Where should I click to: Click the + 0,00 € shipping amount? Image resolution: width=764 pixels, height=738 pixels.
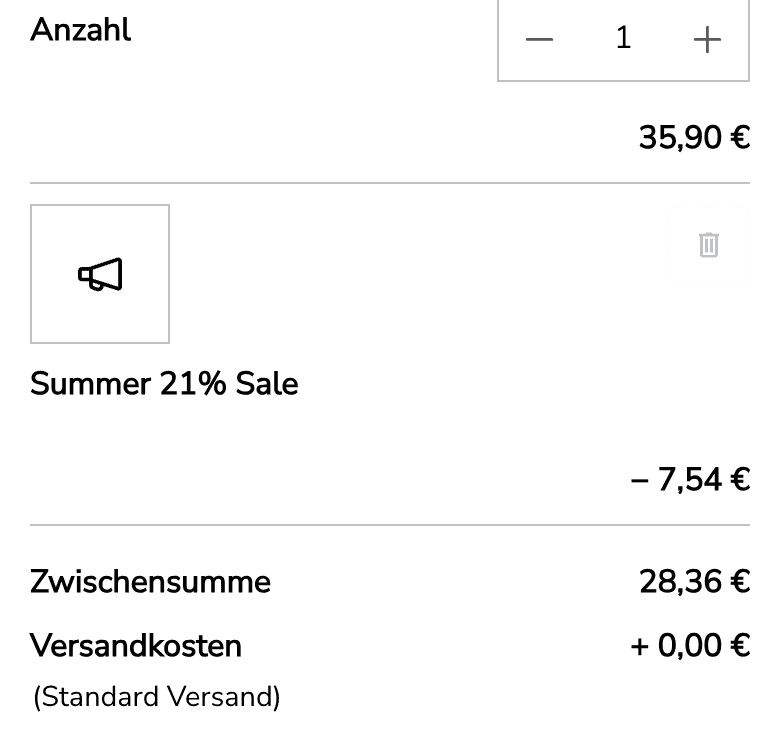tap(690, 646)
